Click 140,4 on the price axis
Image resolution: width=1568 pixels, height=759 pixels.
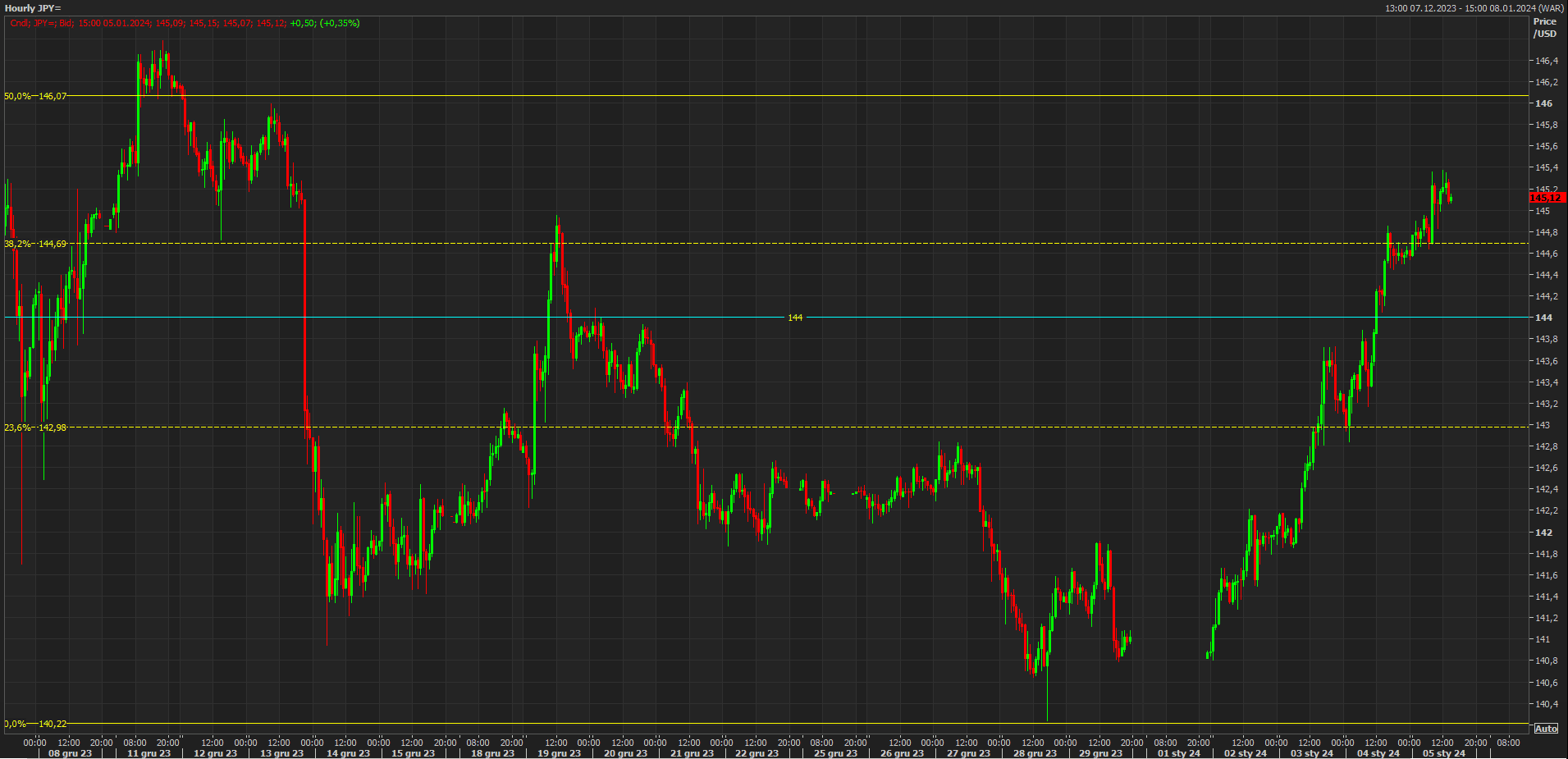click(1547, 704)
